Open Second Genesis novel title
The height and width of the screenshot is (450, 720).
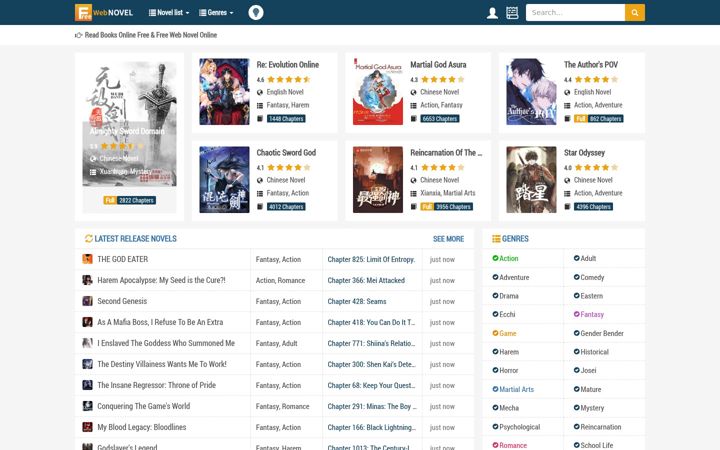click(x=122, y=301)
